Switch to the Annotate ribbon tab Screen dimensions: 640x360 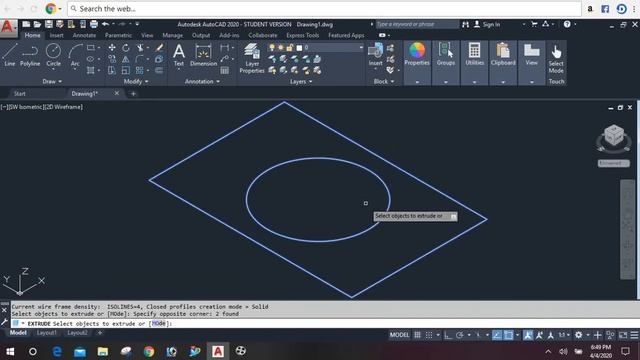84,36
